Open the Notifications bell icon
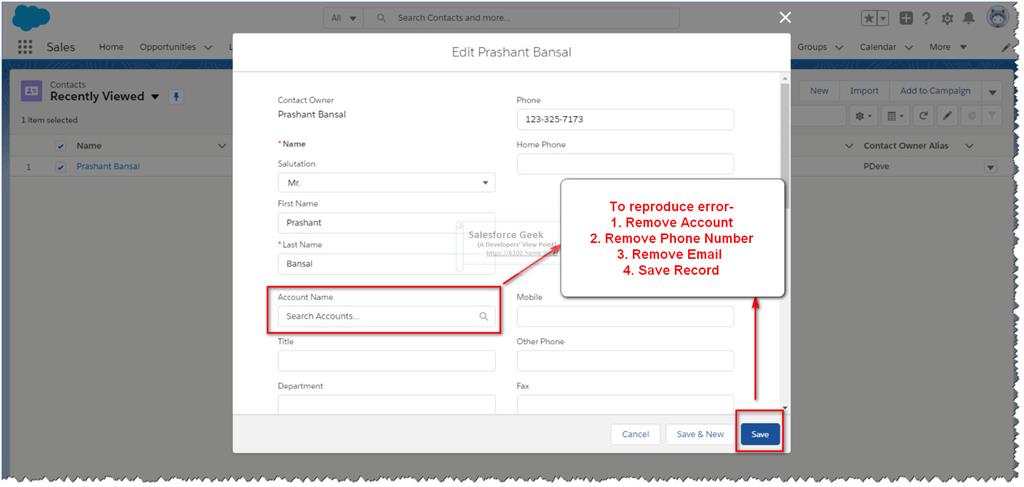 point(969,18)
